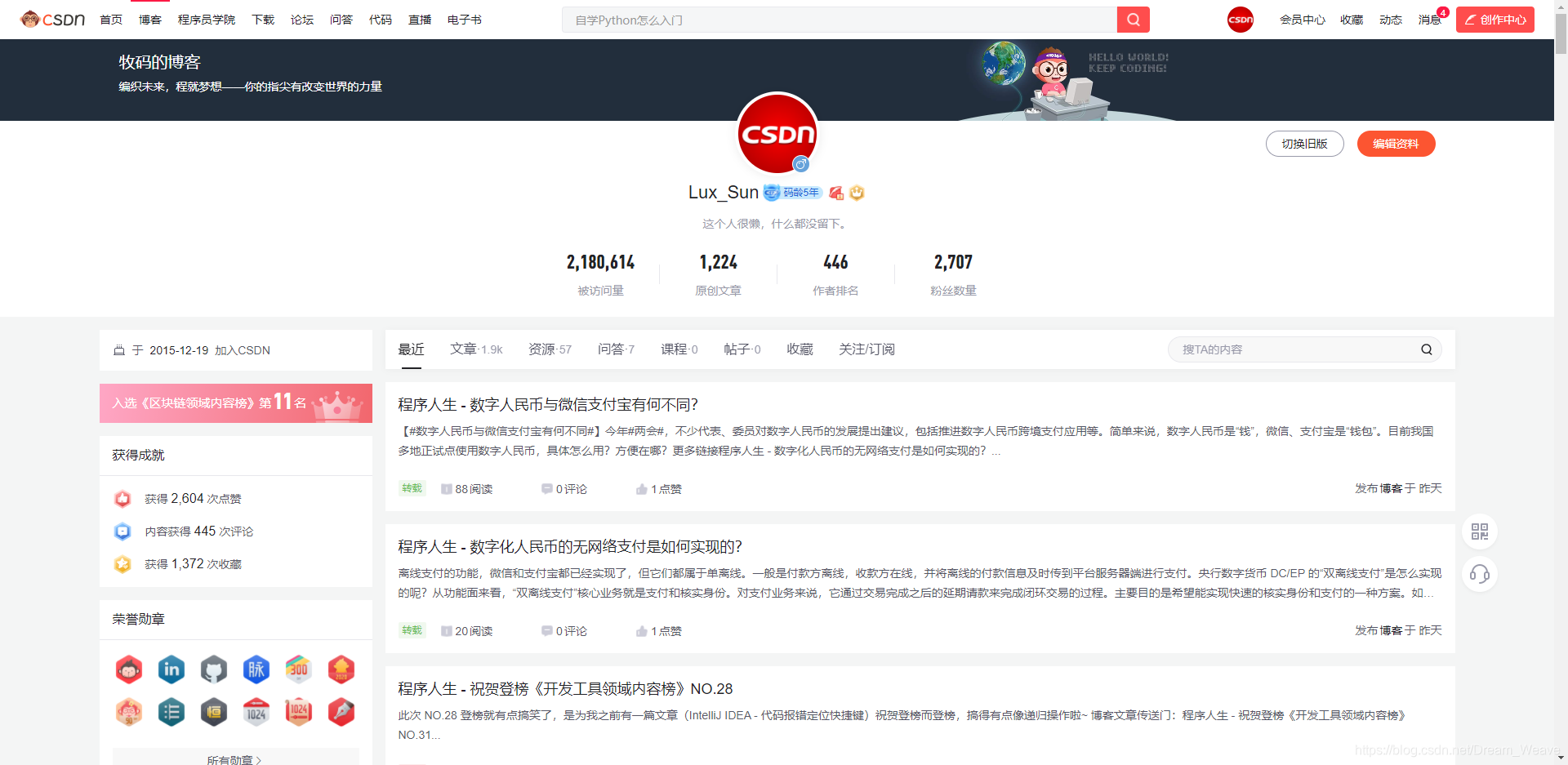Click the 码龄5年 badge

click(x=793, y=193)
